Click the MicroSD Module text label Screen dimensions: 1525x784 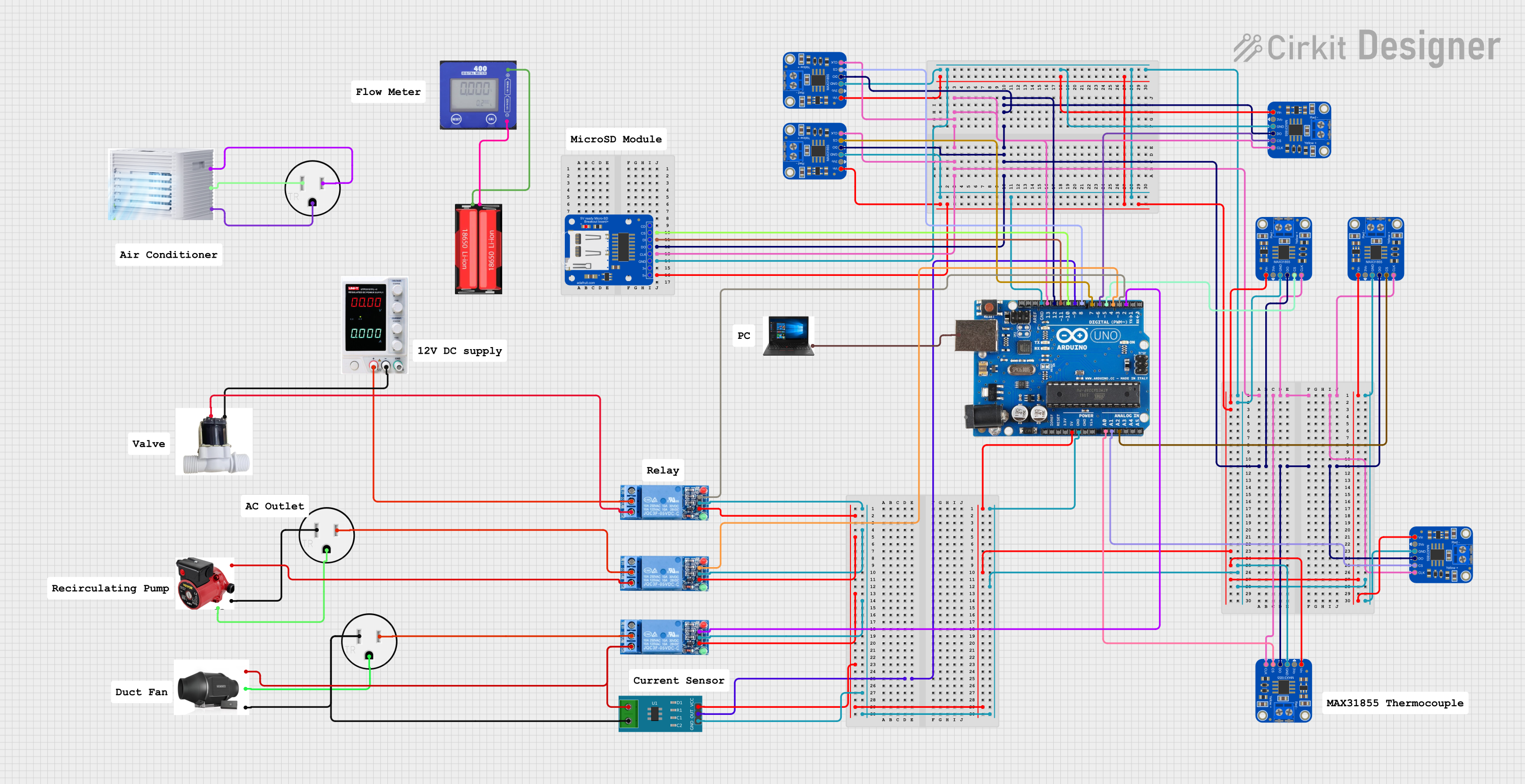616,139
